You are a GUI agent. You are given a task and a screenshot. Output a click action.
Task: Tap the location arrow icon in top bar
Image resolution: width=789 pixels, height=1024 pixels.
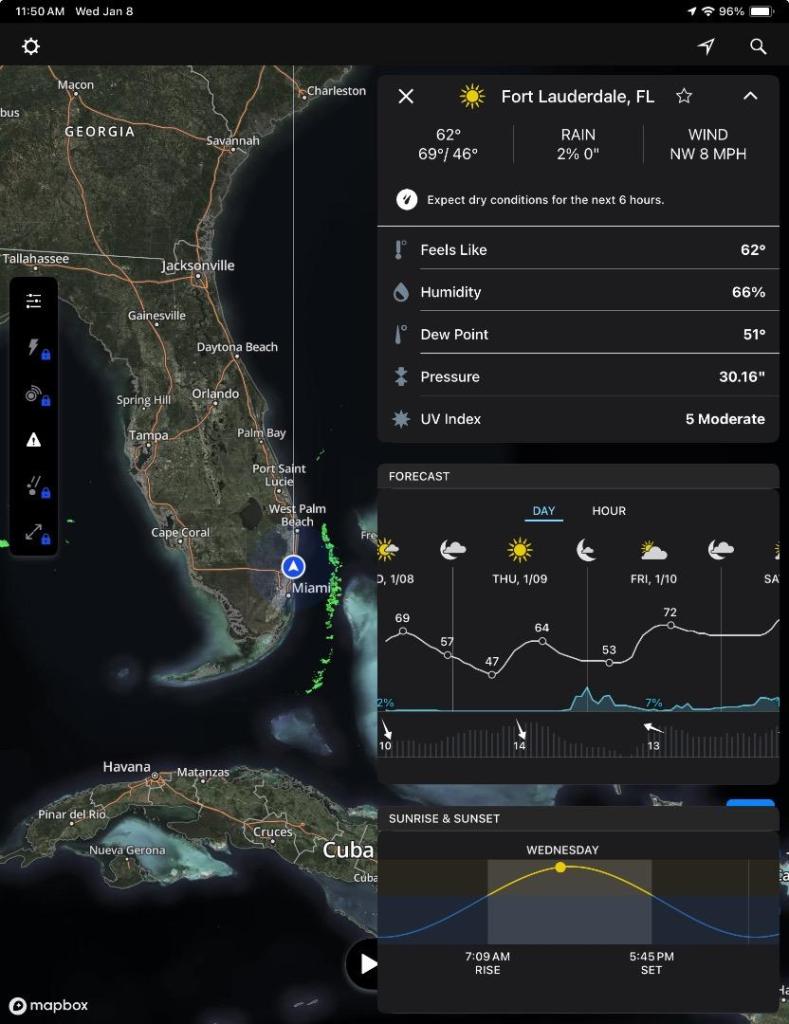tap(706, 47)
